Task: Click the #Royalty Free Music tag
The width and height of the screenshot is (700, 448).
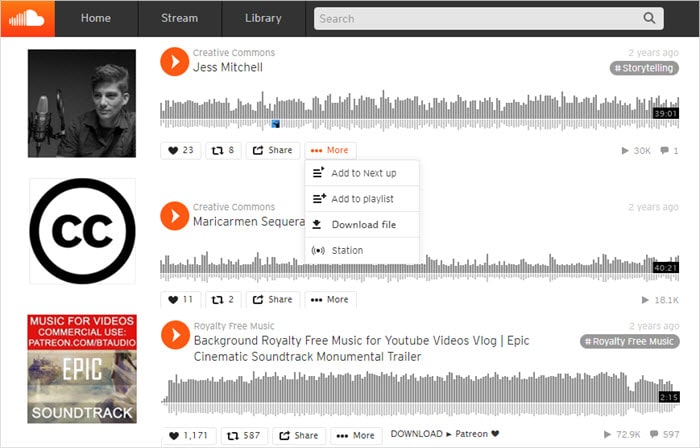Action: (630, 342)
